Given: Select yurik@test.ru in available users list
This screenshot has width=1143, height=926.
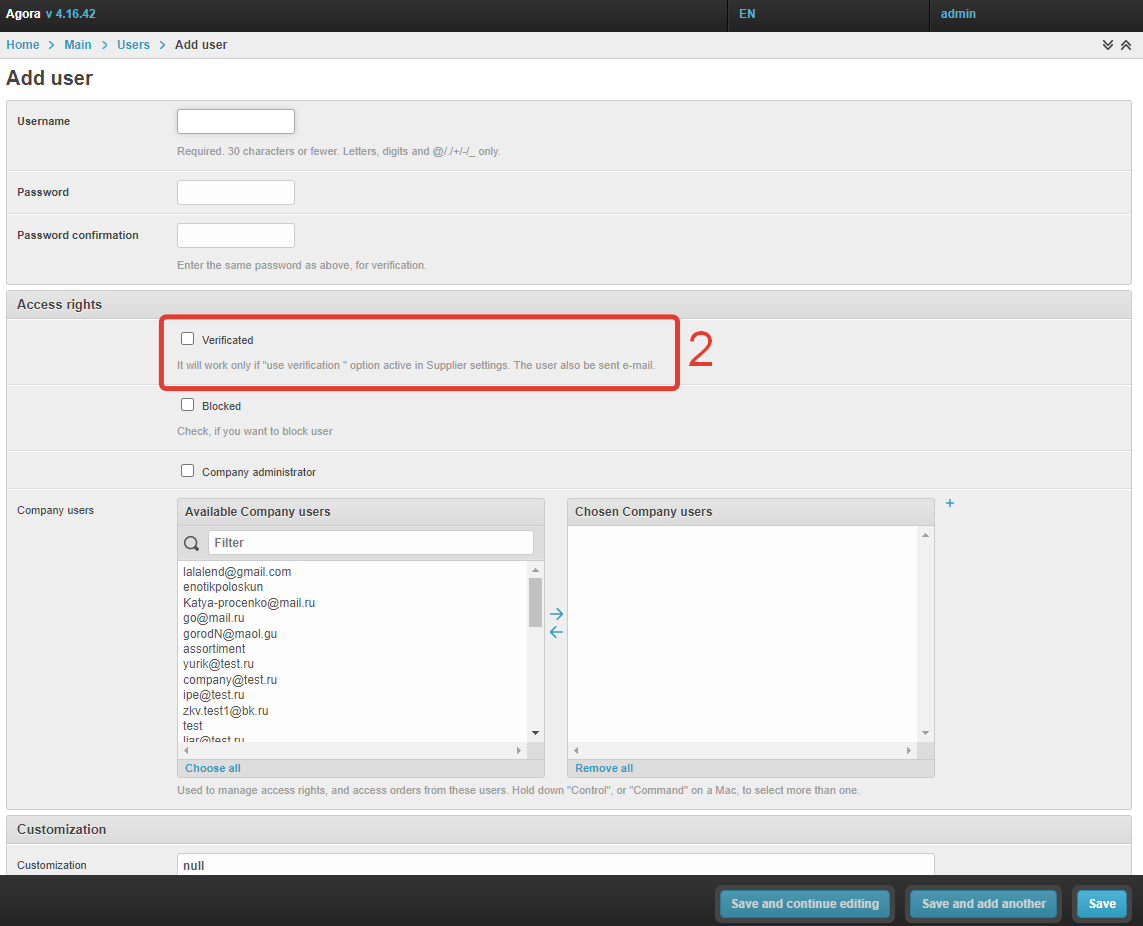Looking at the screenshot, I should pyautogui.click(x=218, y=664).
